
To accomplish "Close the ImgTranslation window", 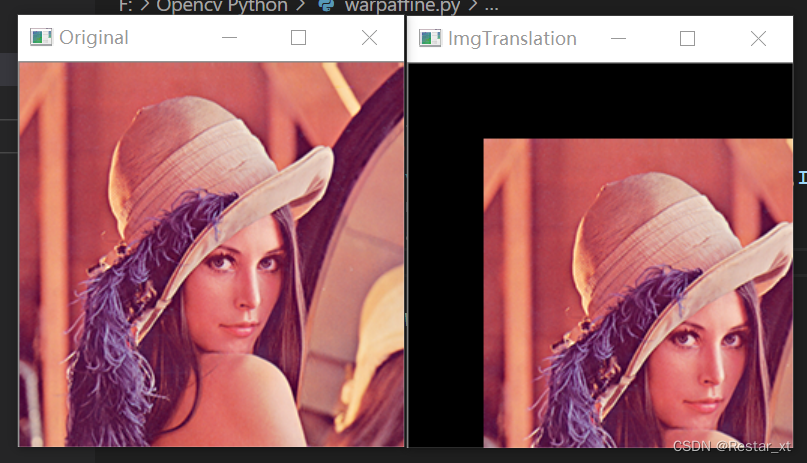I will coord(759,39).
